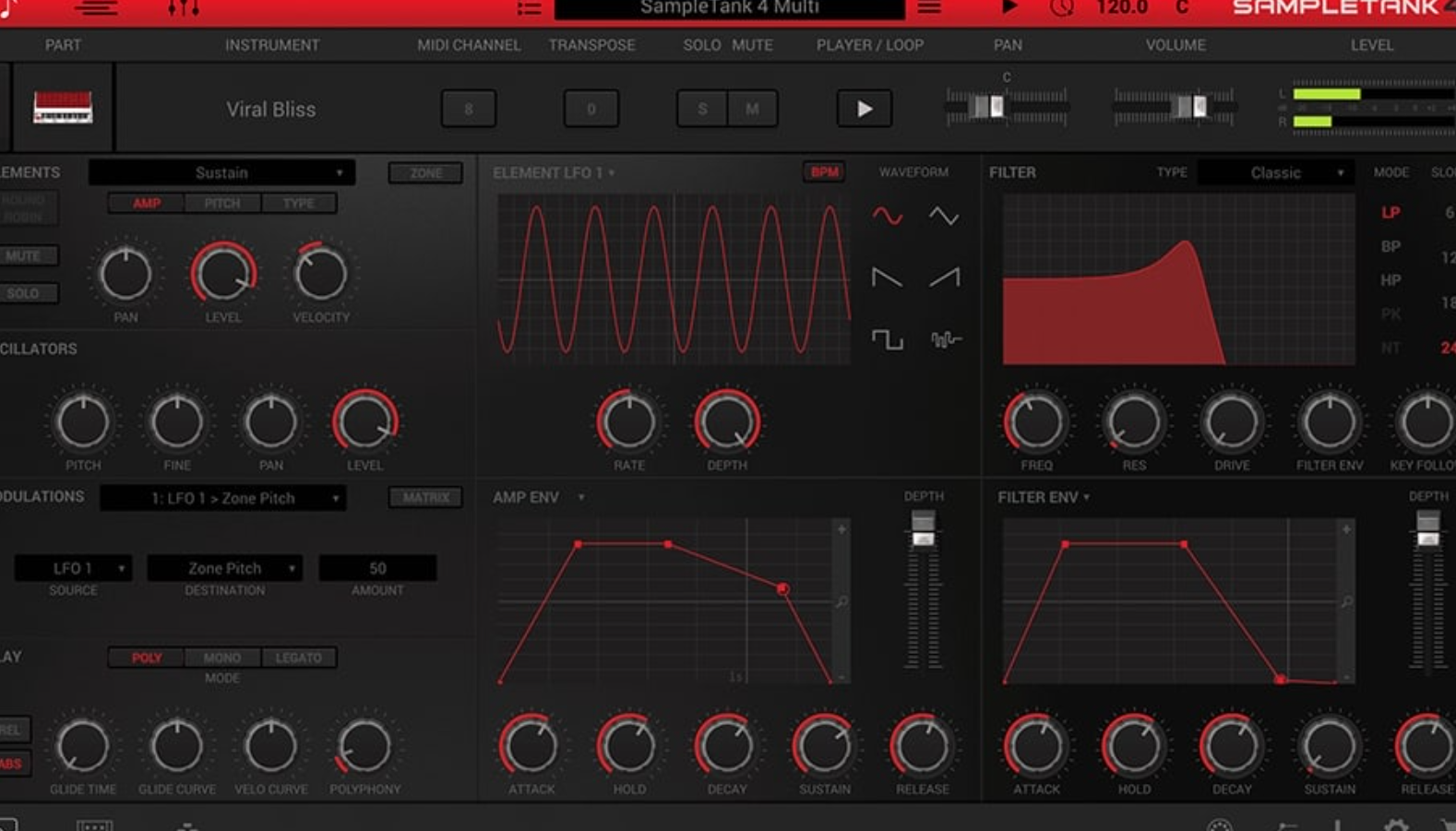Image resolution: width=1456 pixels, height=831 pixels.
Task: Open the Sustain element dropdown
Action: coord(221,172)
